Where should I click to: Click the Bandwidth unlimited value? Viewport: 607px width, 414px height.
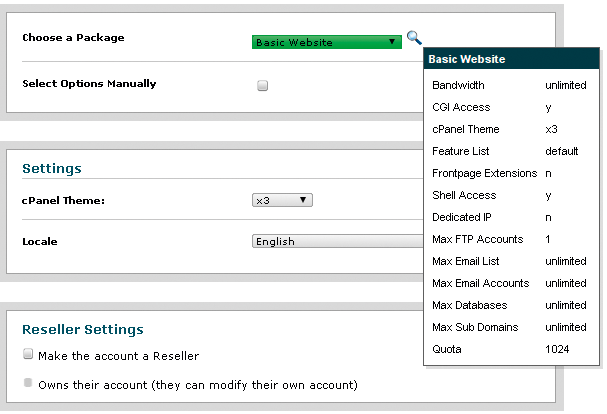point(566,85)
